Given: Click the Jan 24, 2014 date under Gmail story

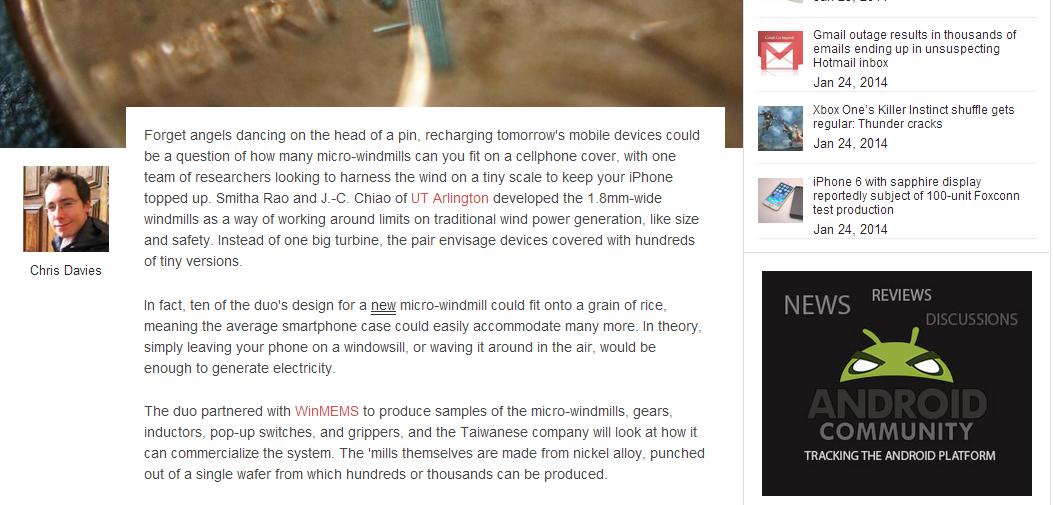Looking at the screenshot, I should click(x=850, y=83).
